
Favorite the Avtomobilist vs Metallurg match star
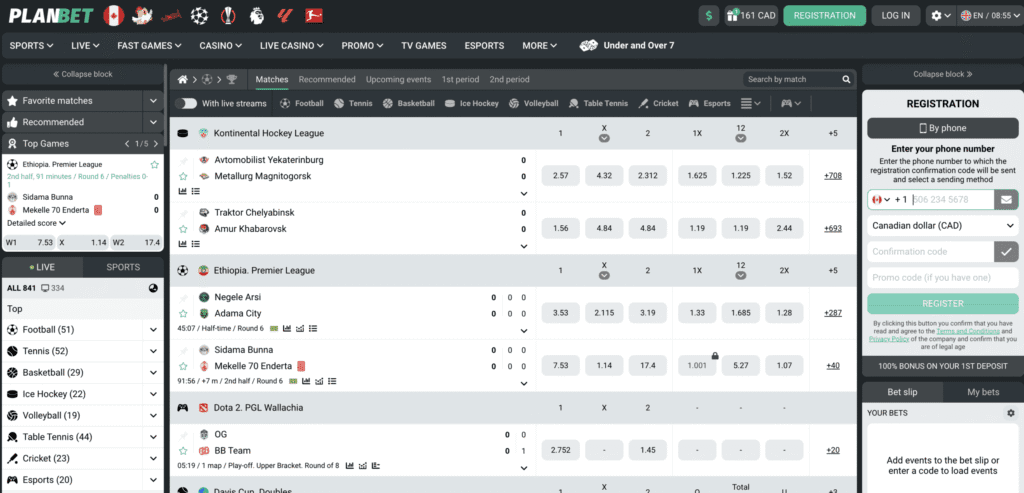[183, 176]
